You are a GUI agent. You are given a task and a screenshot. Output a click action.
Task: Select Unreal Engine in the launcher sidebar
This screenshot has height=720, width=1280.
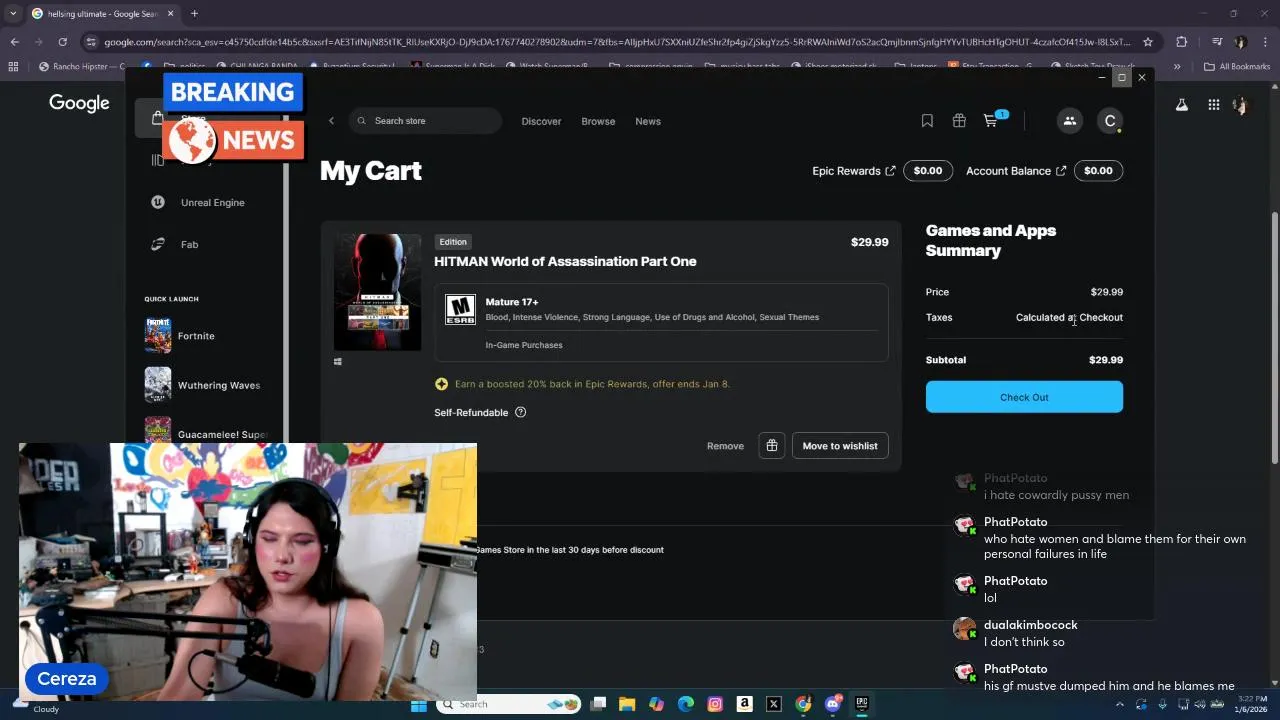pyautogui.click(x=213, y=202)
